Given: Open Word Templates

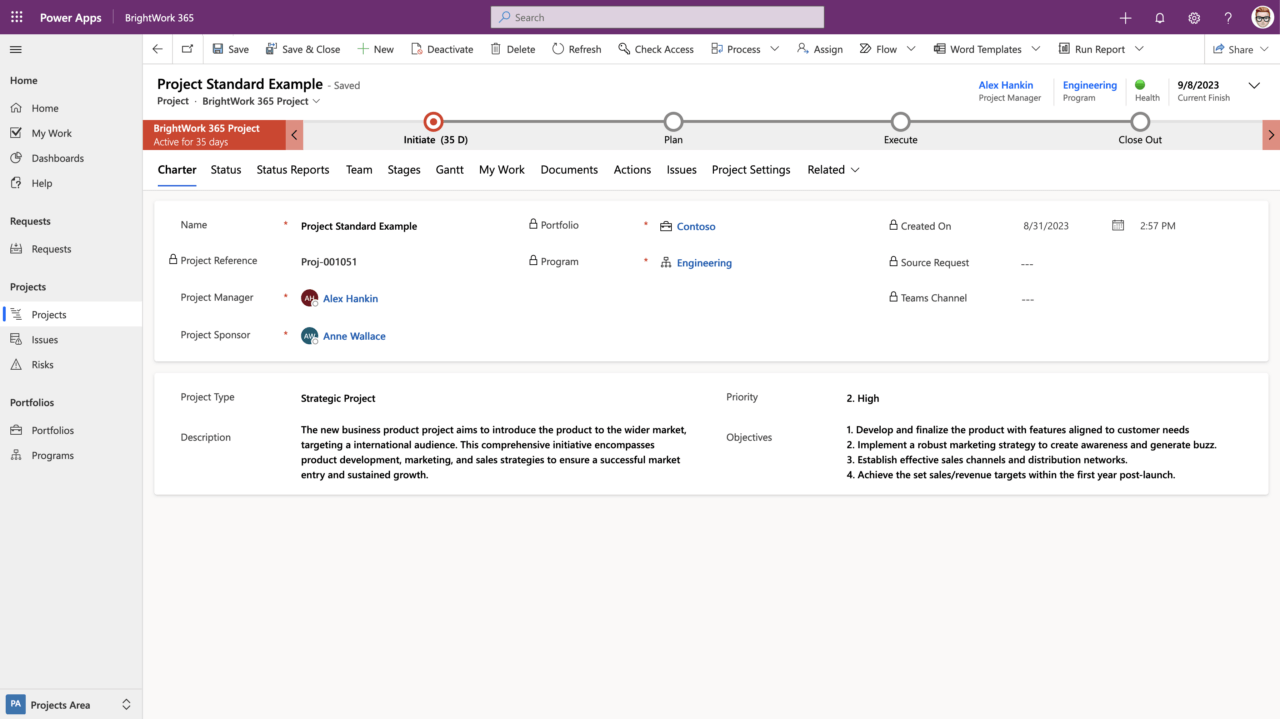Looking at the screenshot, I should click(980, 48).
